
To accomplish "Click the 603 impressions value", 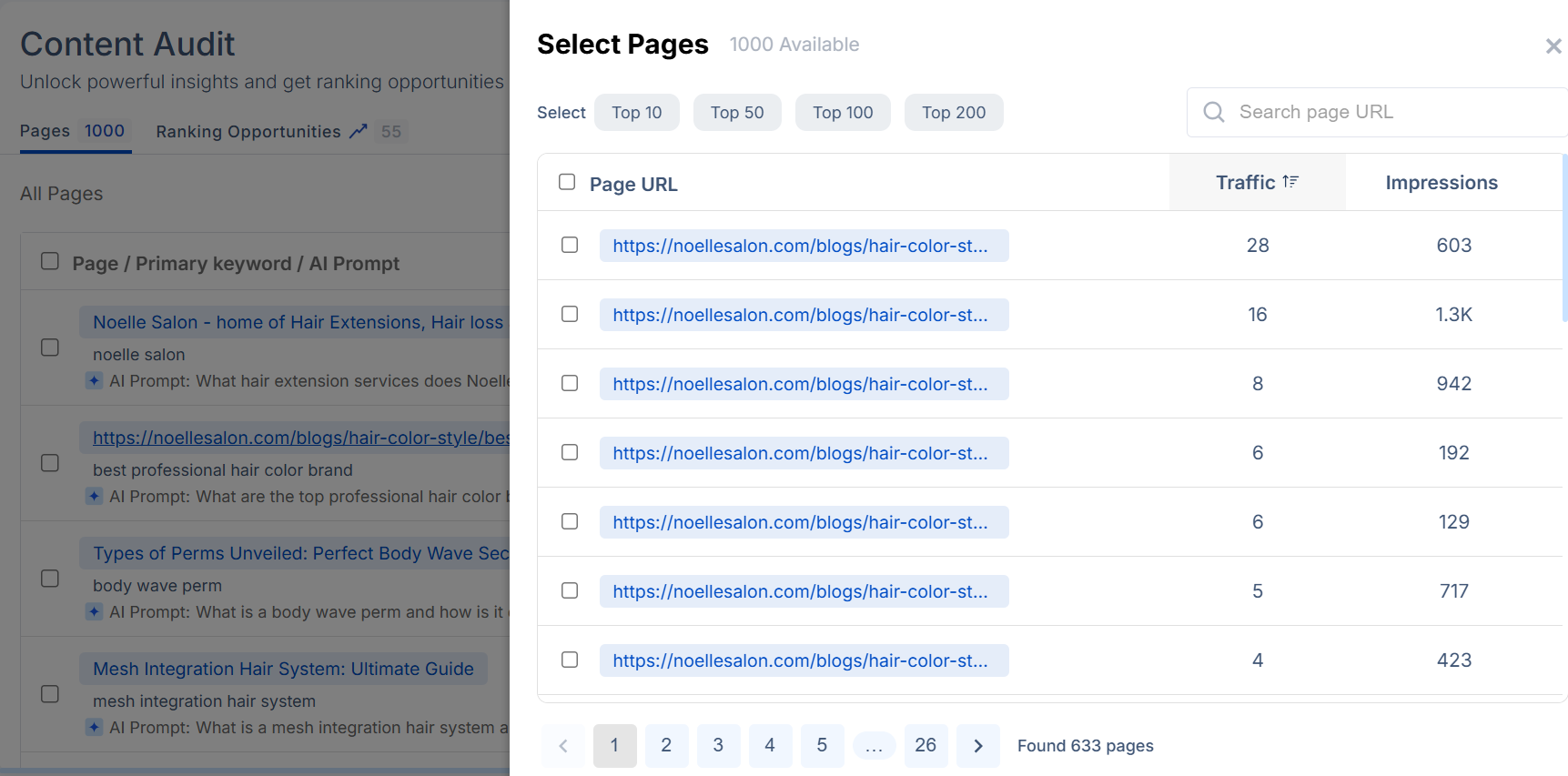I will (x=1453, y=246).
